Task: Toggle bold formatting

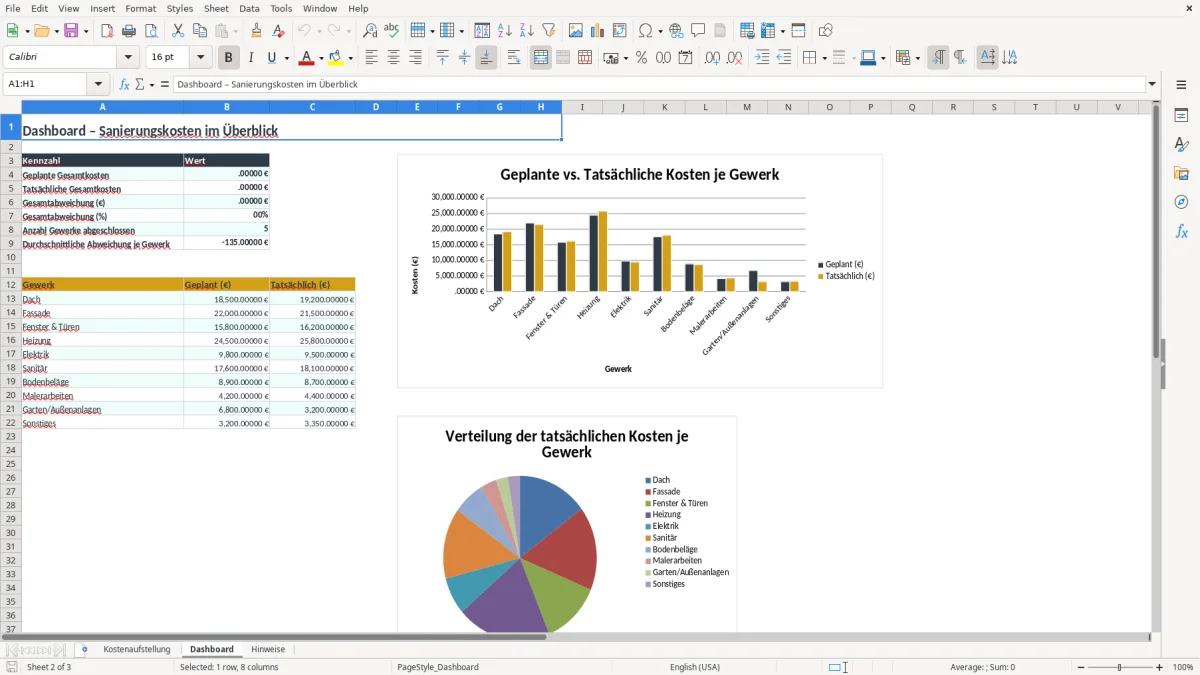Action: point(229,58)
